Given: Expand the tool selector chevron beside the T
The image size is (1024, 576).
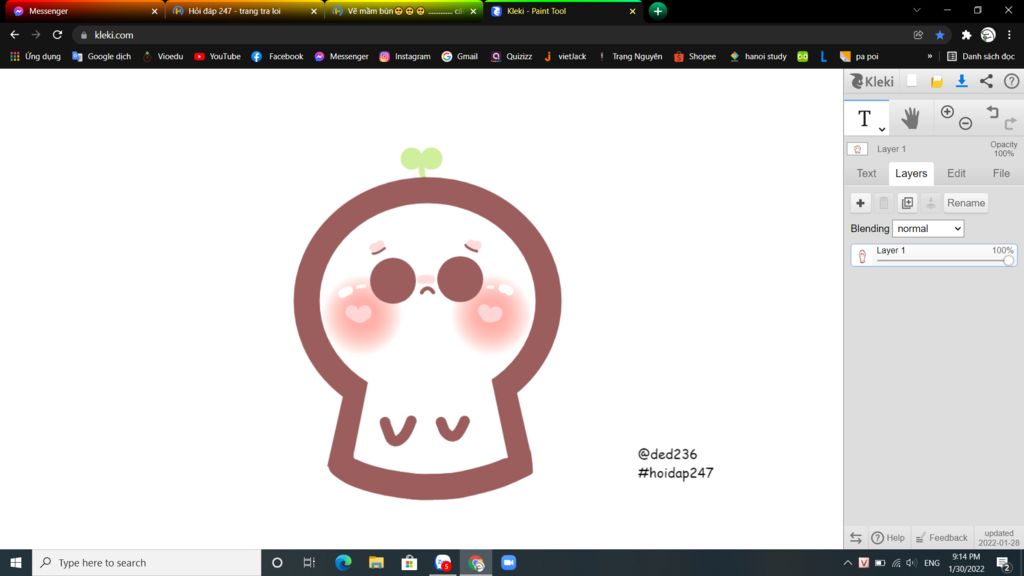Looking at the screenshot, I should (882, 129).
